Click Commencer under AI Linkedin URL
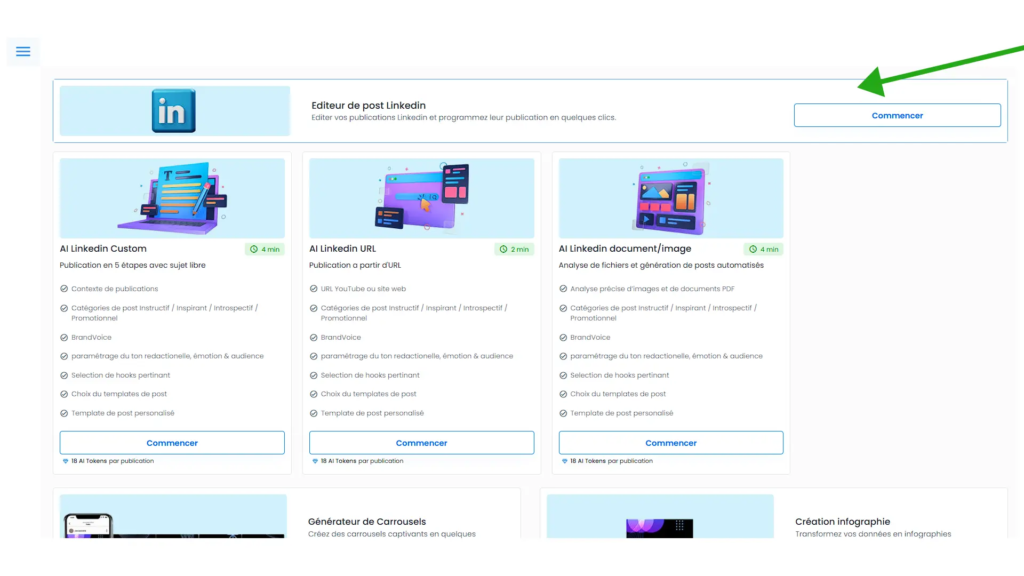The height and width of the screenshot is (576, 1024). [x=421, y=443]
